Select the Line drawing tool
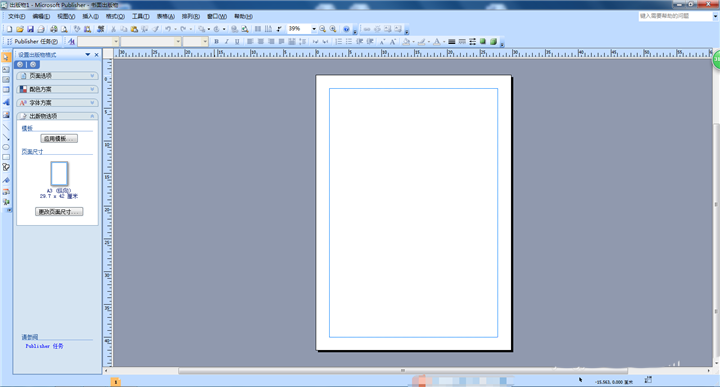 point(6,127)
